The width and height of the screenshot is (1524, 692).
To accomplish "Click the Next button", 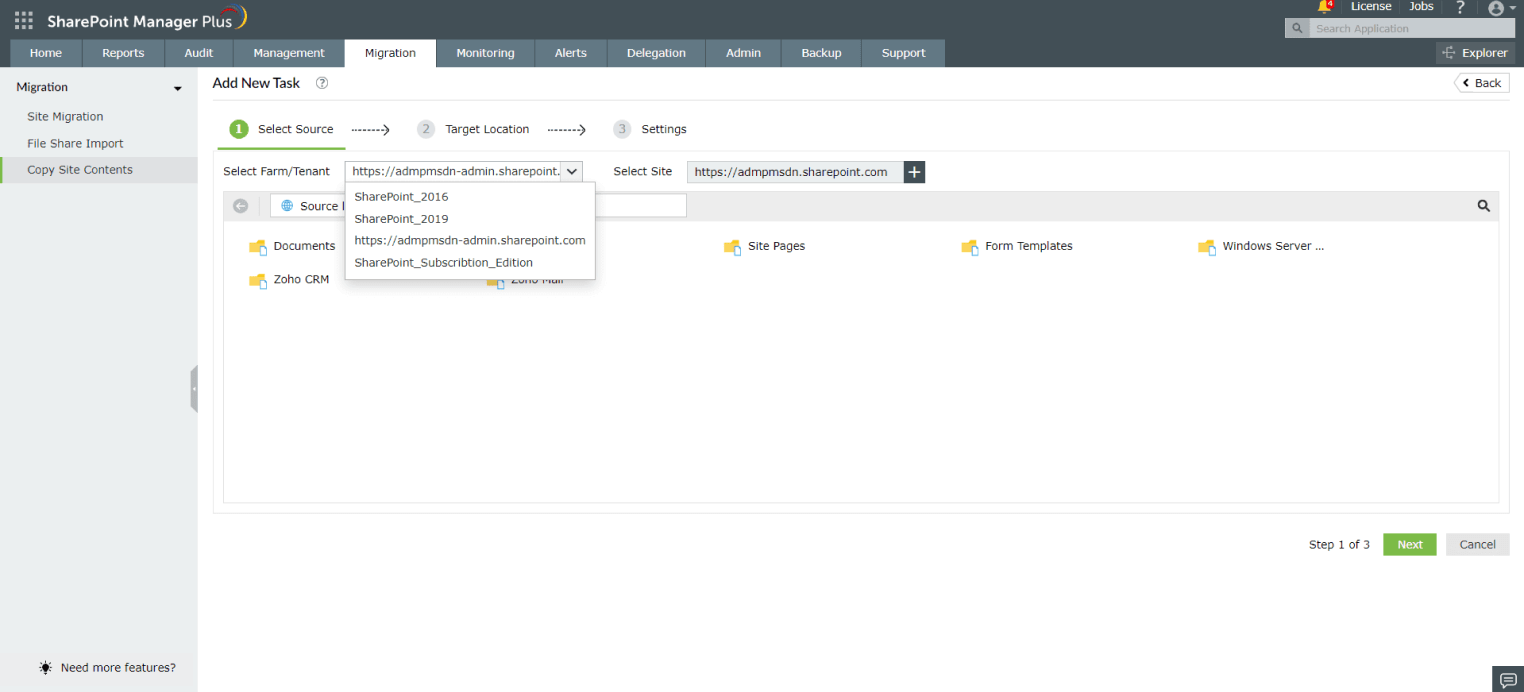I will 1410,545.
